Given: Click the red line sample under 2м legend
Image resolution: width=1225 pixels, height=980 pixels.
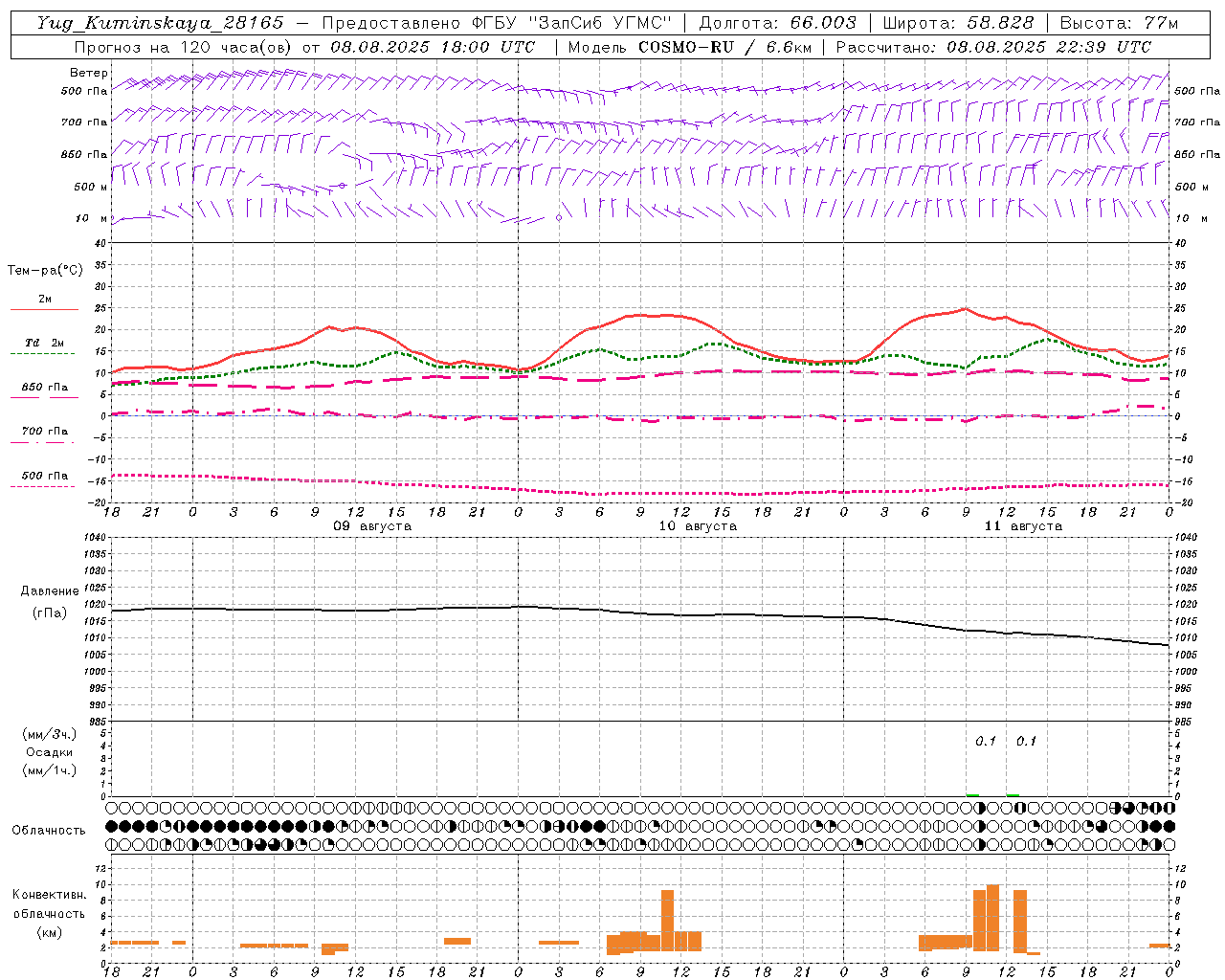Looking at the screenshot, I should [x=44, y=309].
